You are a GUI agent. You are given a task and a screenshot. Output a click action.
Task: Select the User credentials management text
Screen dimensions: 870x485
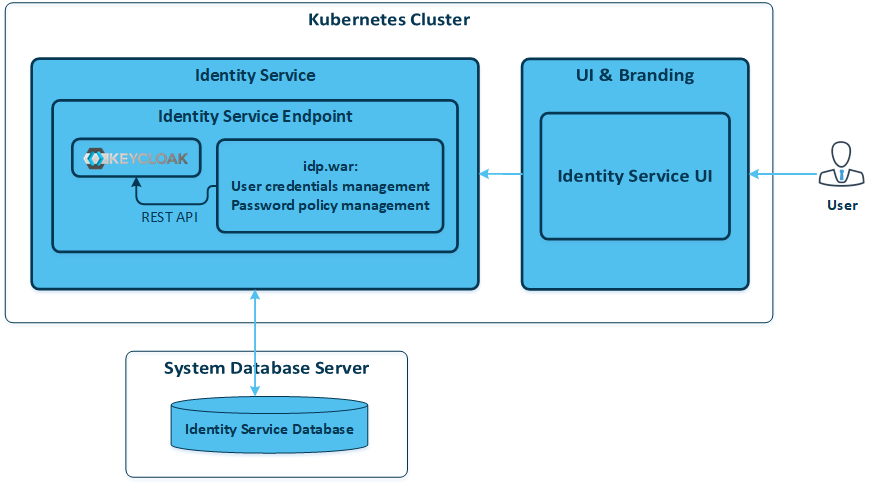pos(330,186)
